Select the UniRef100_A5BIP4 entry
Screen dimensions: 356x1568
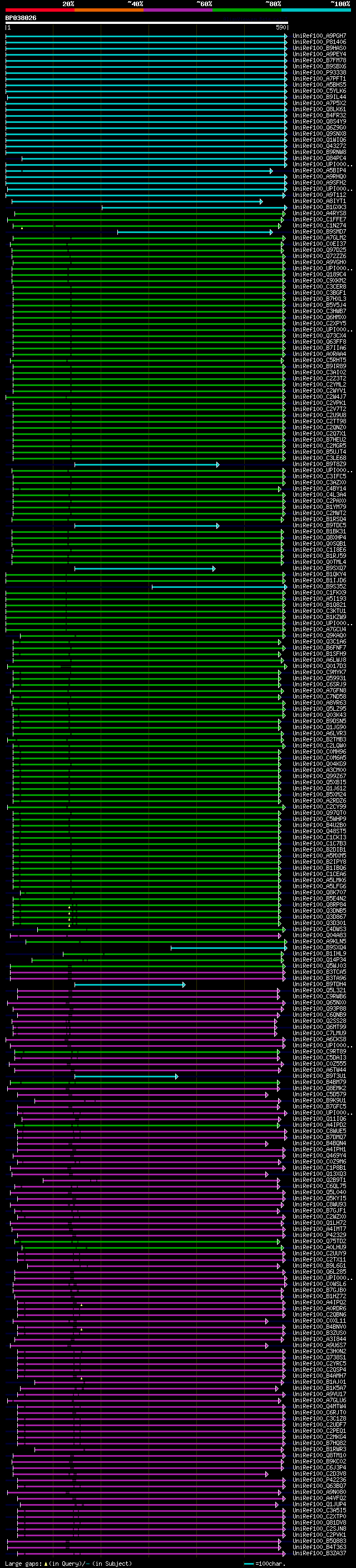(x=319, y=170)
